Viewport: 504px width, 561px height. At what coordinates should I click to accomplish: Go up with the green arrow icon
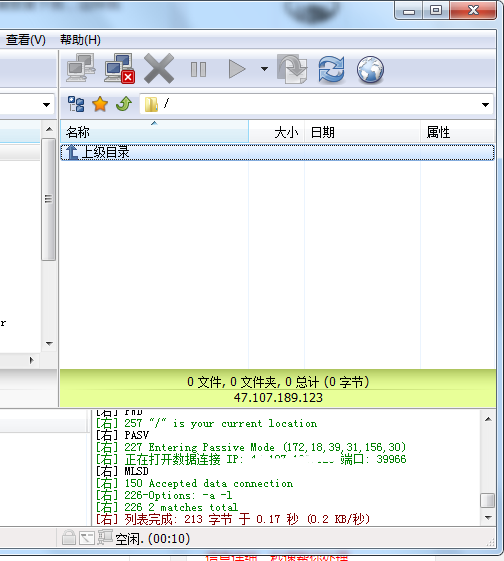(x=124, y=104)
